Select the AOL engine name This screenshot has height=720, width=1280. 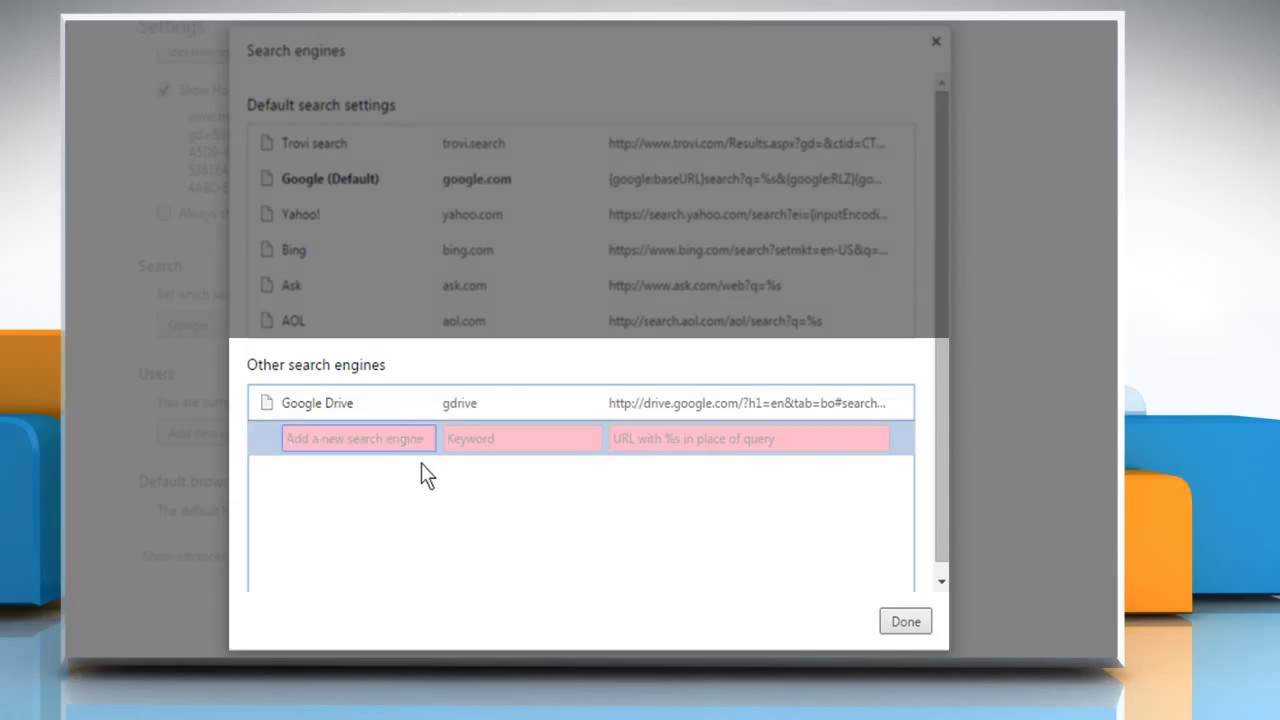click(293, 321)
